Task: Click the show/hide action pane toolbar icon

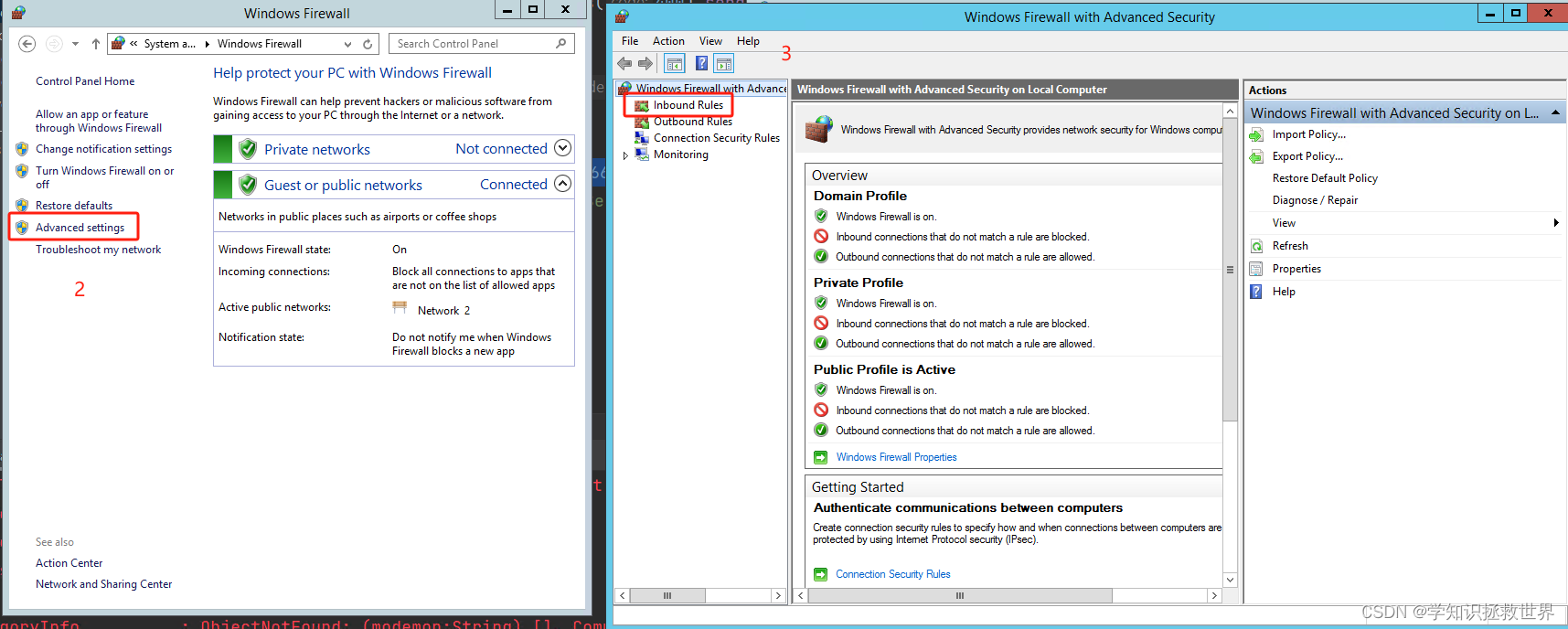Action: [x=724, y=63]
